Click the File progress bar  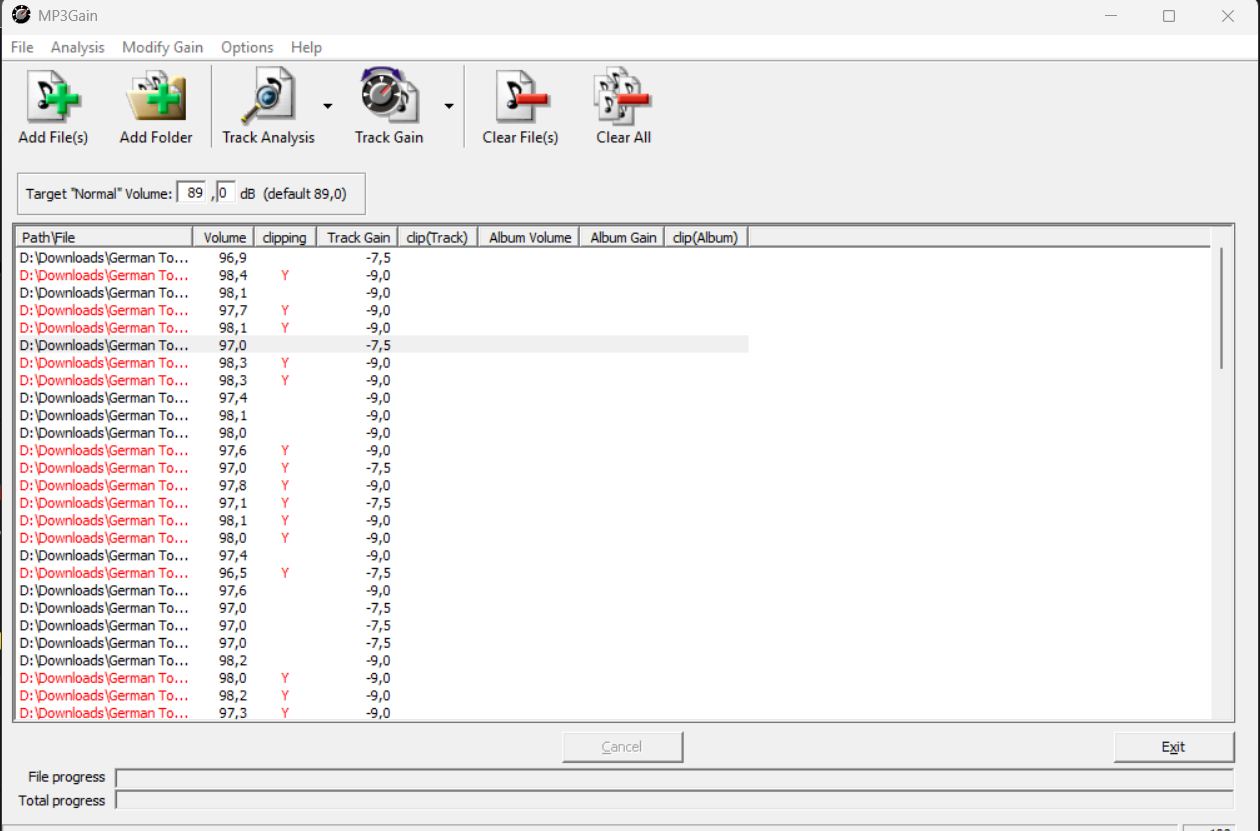pyautogui.click(x=674, y=778)
